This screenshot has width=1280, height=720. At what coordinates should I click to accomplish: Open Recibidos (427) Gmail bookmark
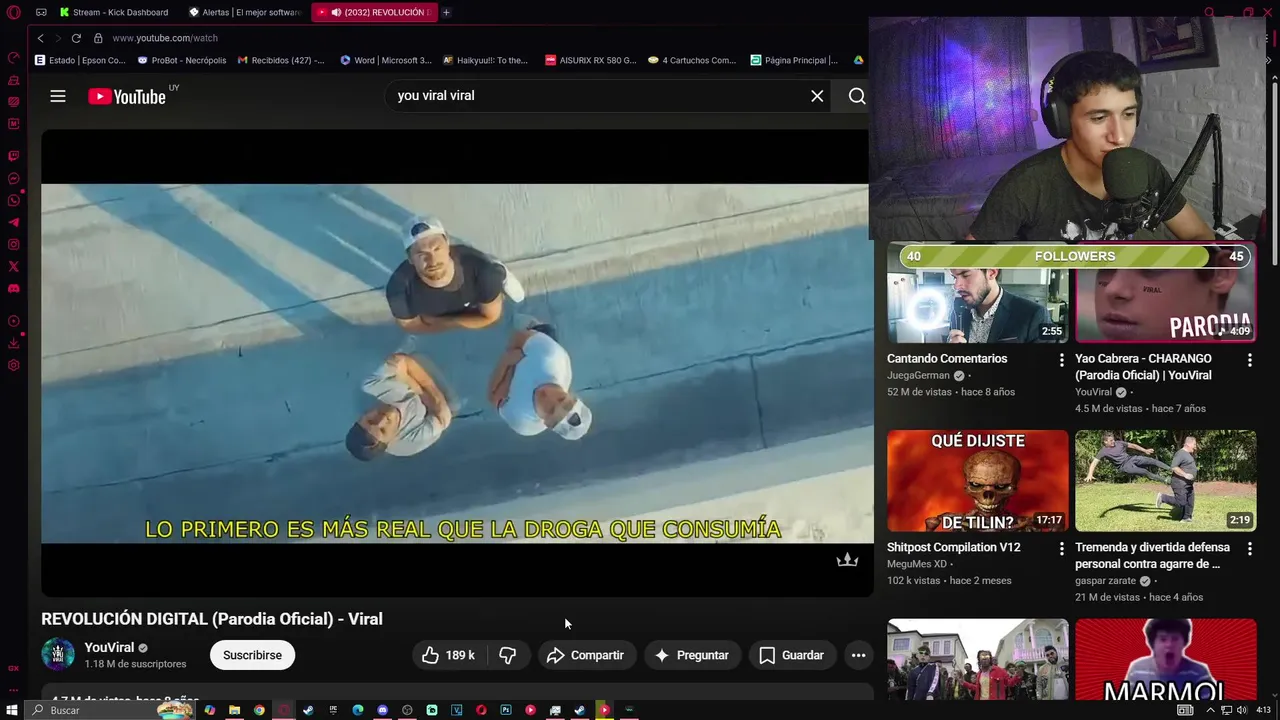point(281,60)
